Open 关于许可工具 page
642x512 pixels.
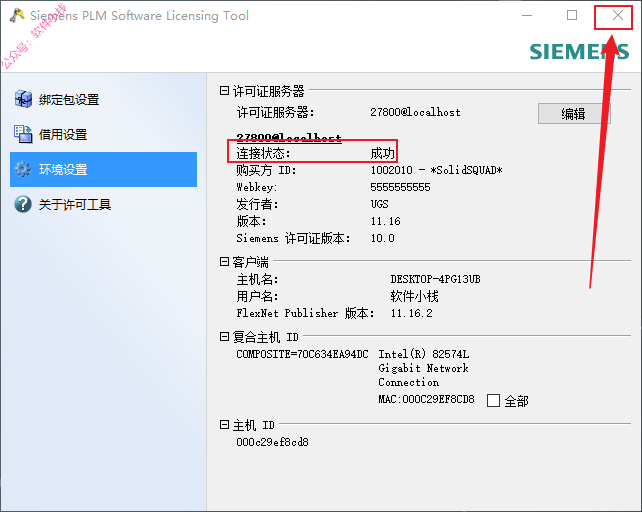(103, 204)
